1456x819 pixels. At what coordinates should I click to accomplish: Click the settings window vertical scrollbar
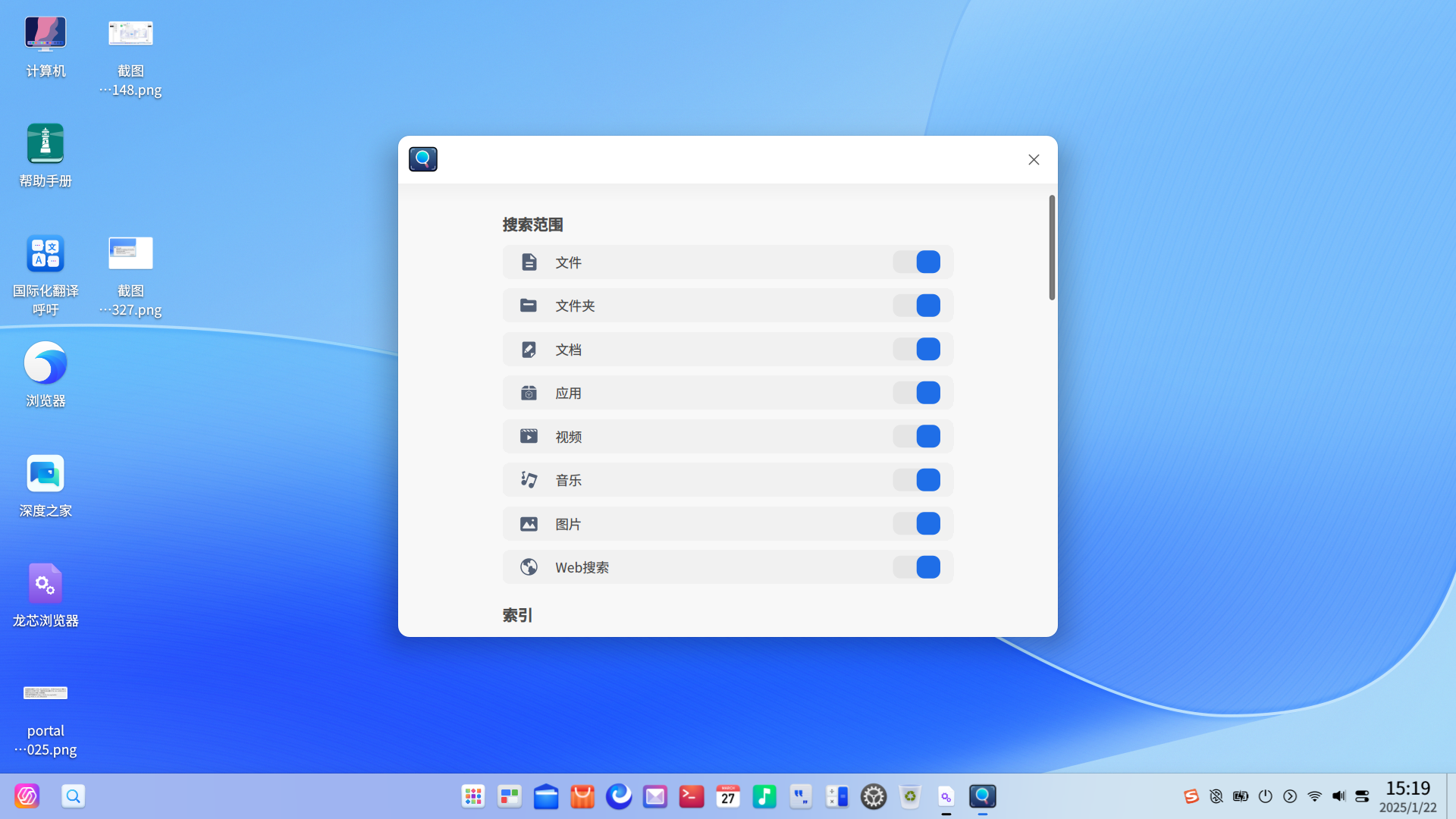(1052, 247)
